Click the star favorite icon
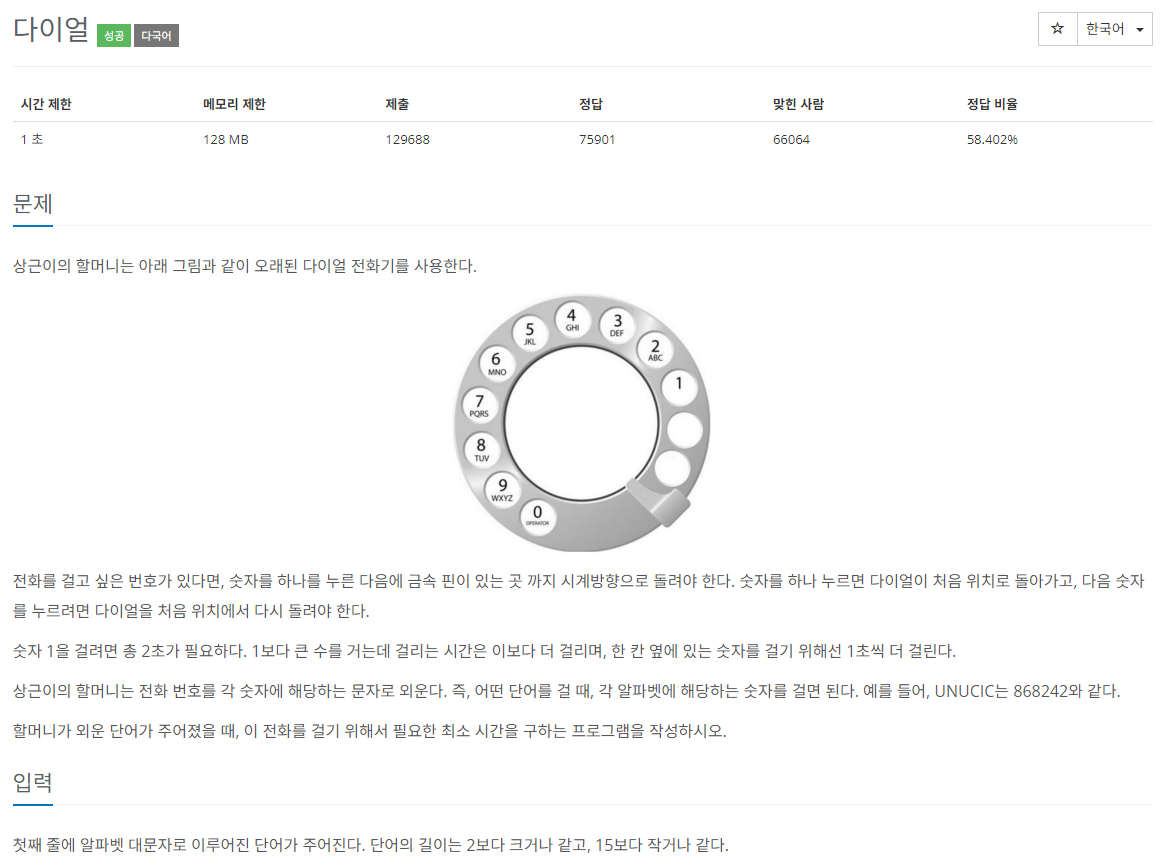Viewport: 1169px width, 864px height. [x=1057, y=29]
